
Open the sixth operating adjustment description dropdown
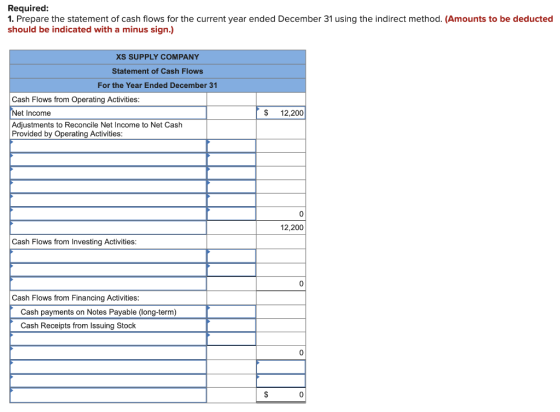pyautogui.click(x=108, y=214)
